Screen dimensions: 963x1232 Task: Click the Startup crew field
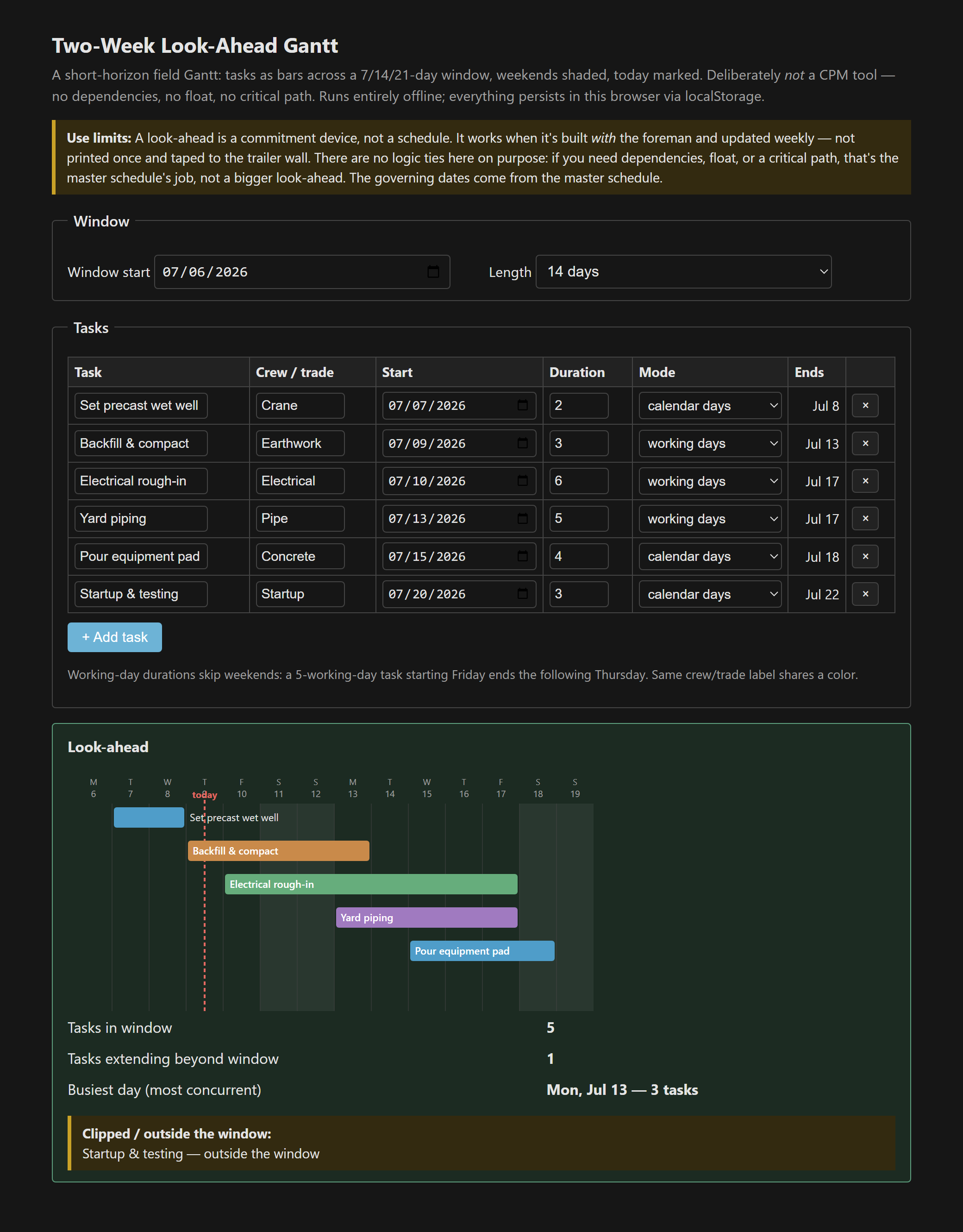[x=300, y=594]
